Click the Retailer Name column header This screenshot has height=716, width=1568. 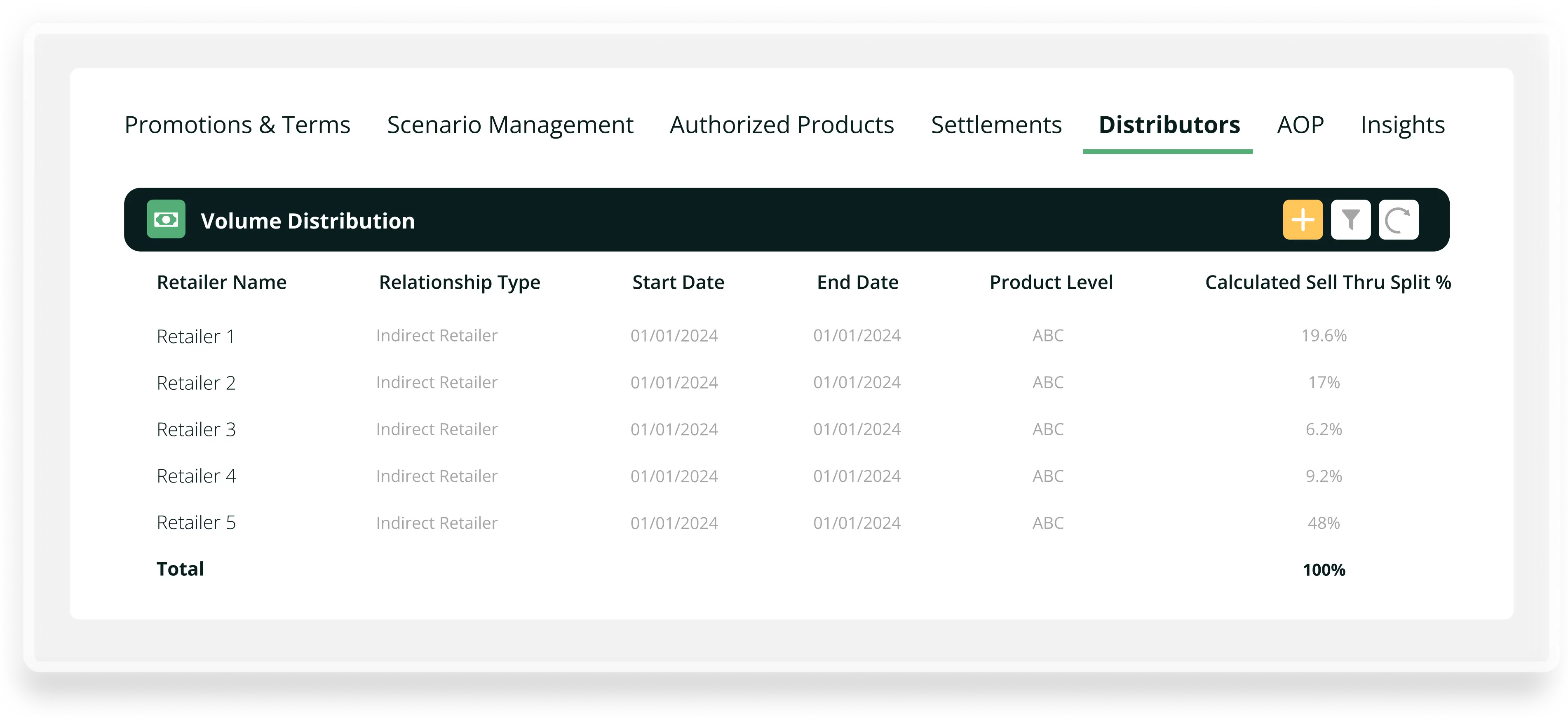222,283
